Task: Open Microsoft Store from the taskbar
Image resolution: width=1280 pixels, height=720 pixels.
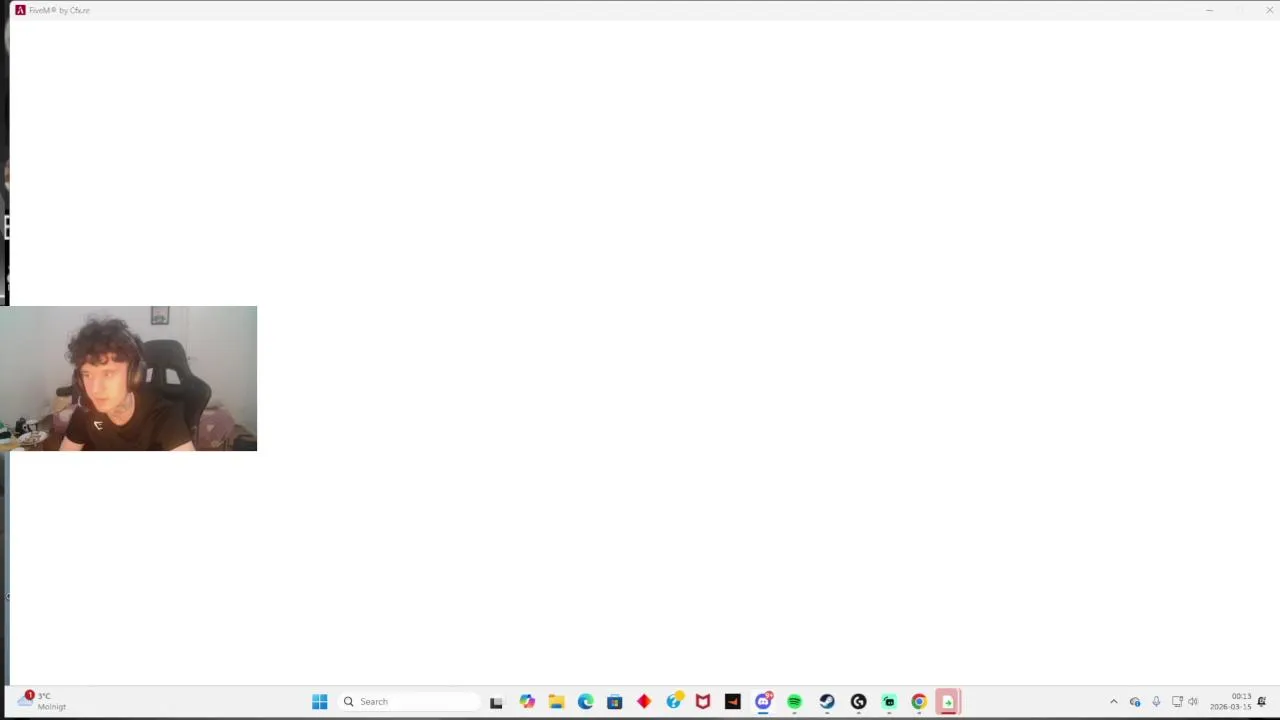Action: 614,702
